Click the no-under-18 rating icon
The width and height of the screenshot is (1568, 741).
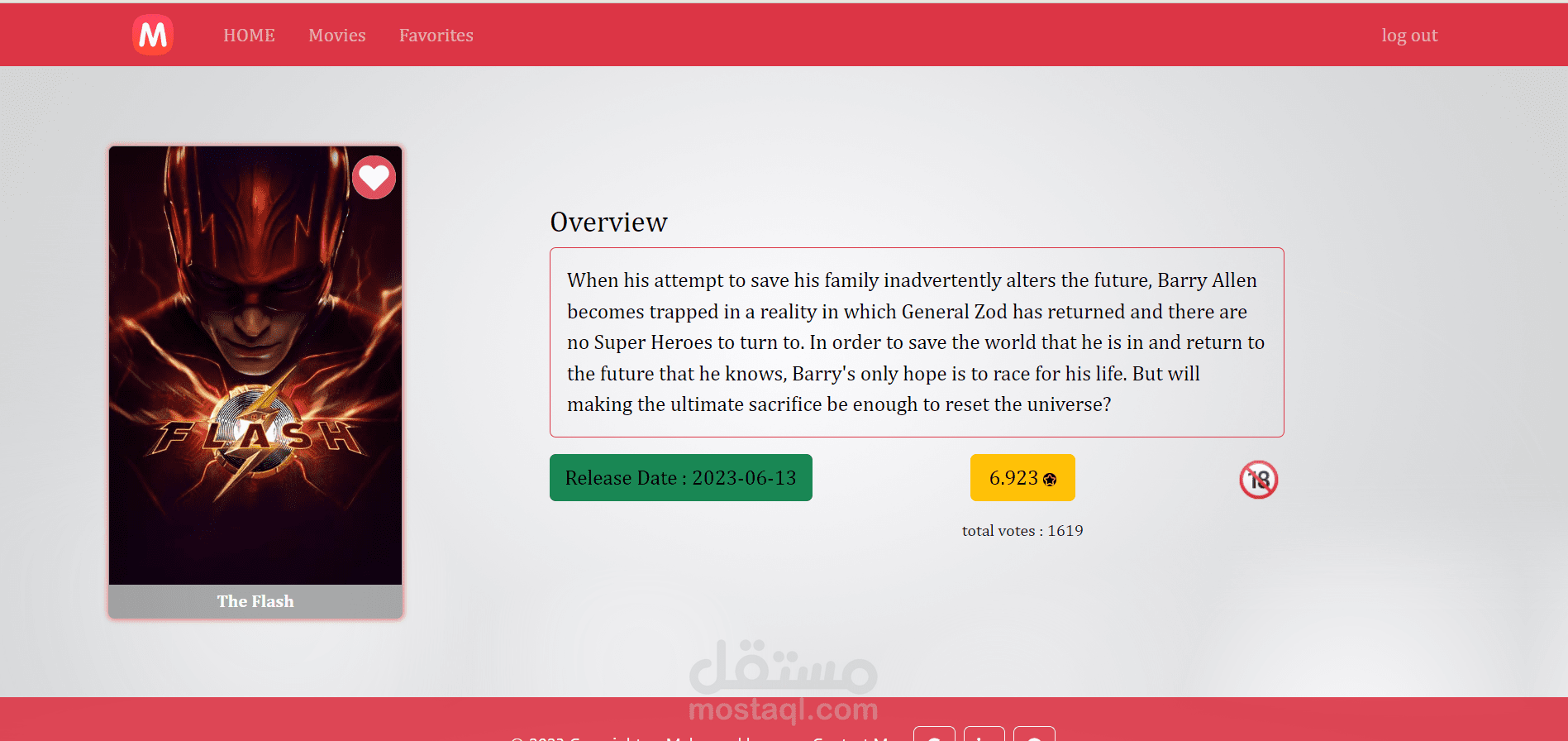point(1258,480)
